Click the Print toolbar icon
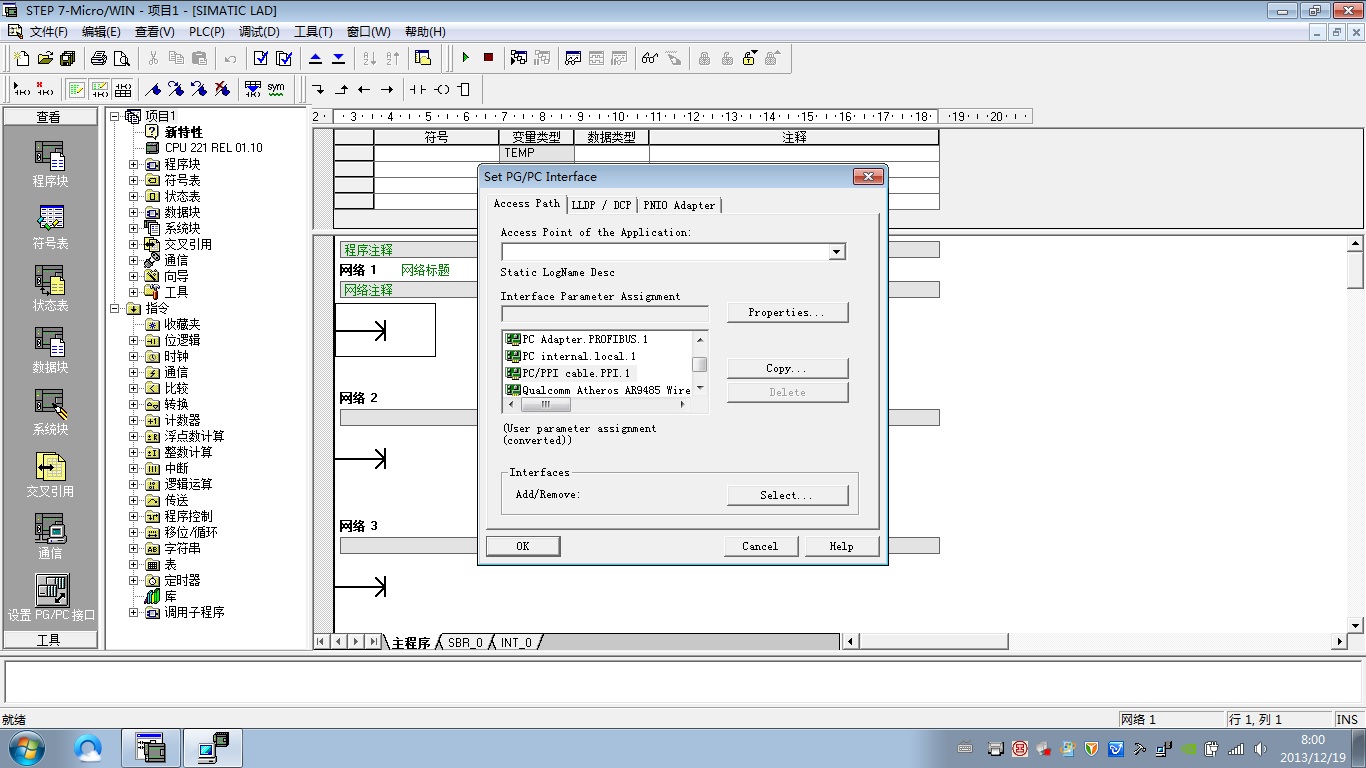 [98, 58]
